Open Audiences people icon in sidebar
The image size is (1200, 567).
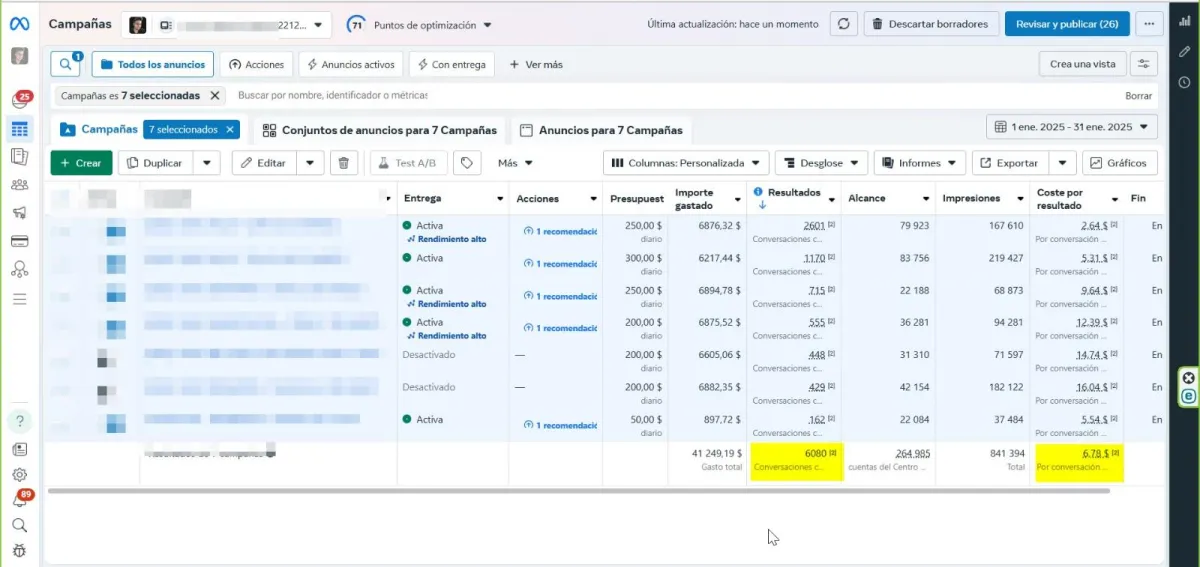(19, 185)
